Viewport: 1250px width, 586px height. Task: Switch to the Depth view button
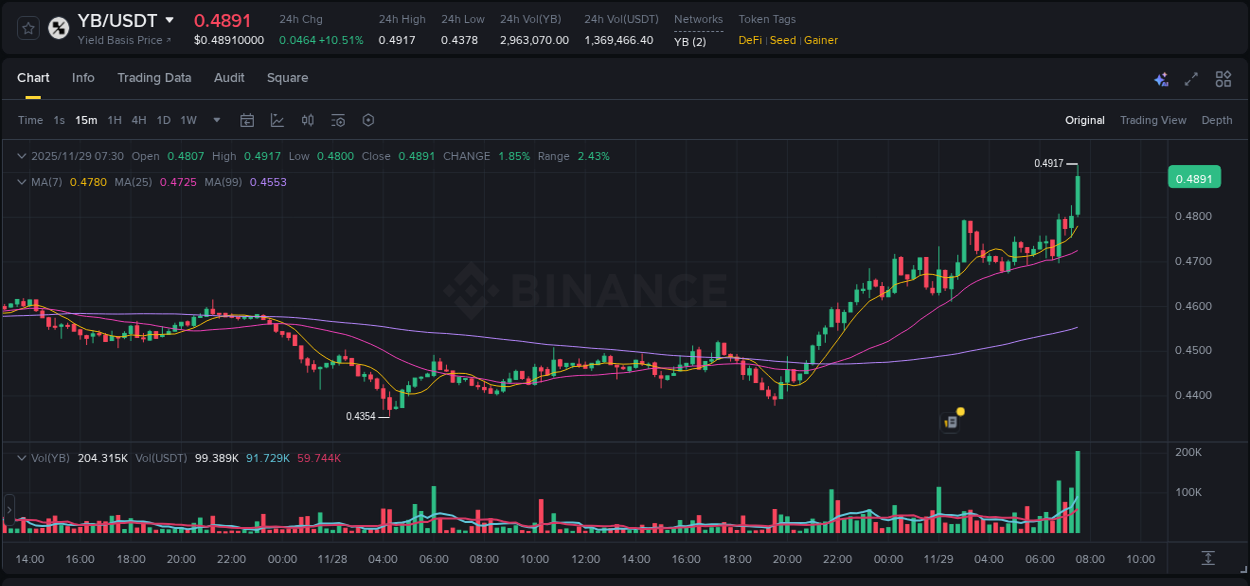[x=1216, y=120]
